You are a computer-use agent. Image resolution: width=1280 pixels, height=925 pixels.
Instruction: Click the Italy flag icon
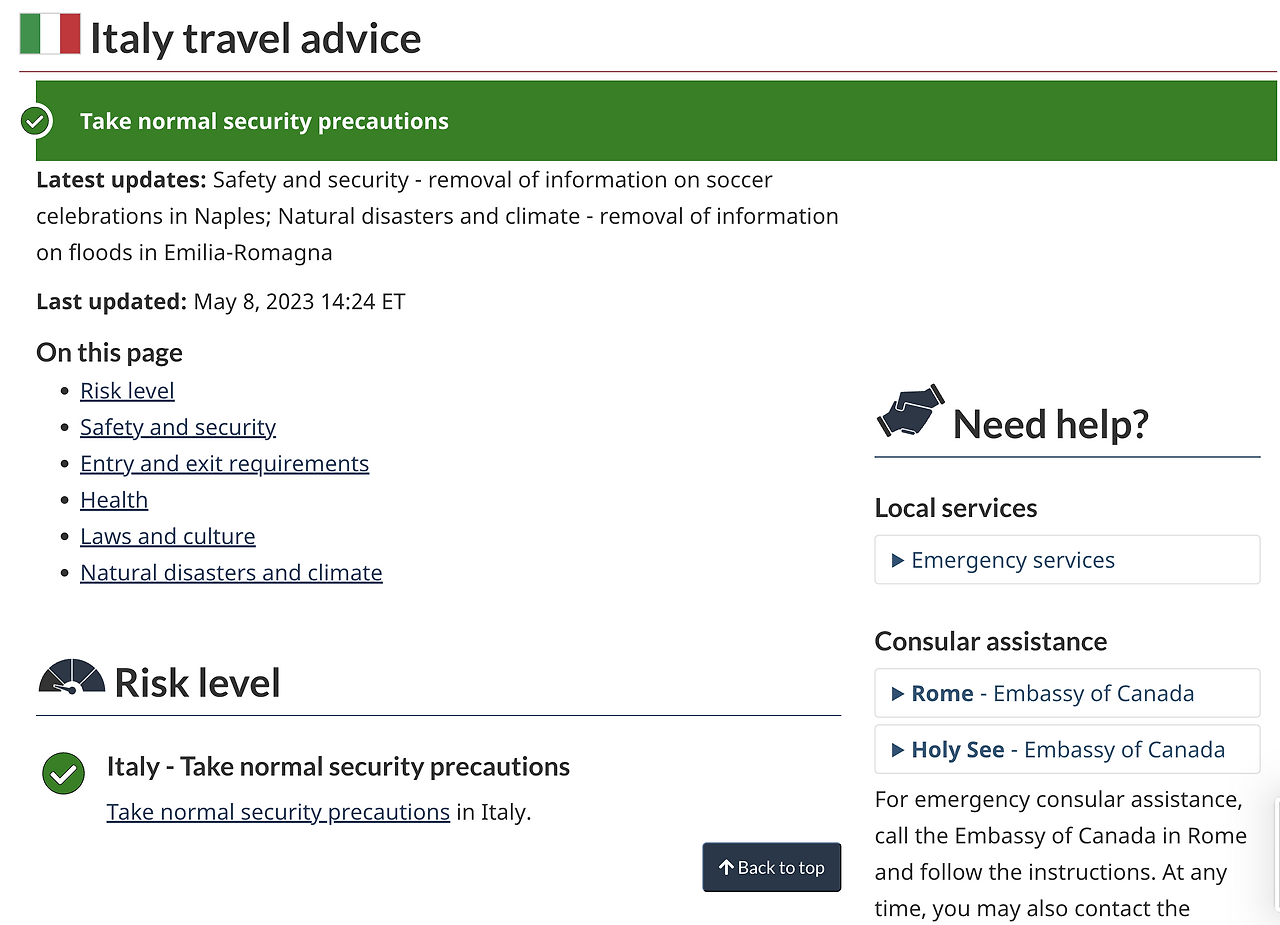point(49,33)
